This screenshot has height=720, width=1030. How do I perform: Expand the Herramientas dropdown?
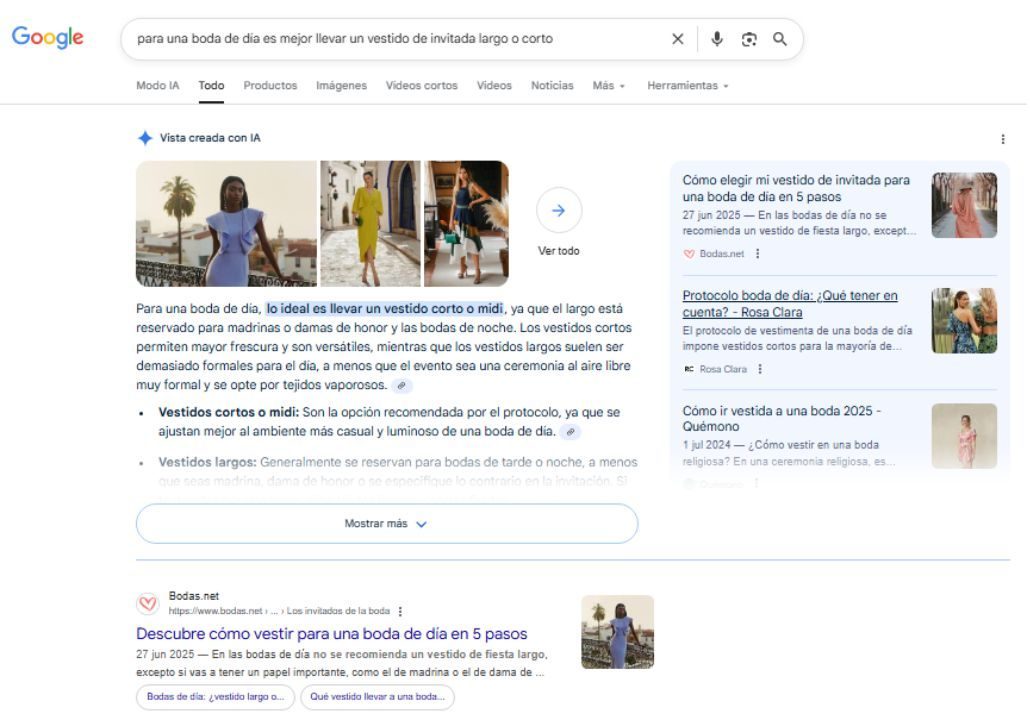click(687, 85)
